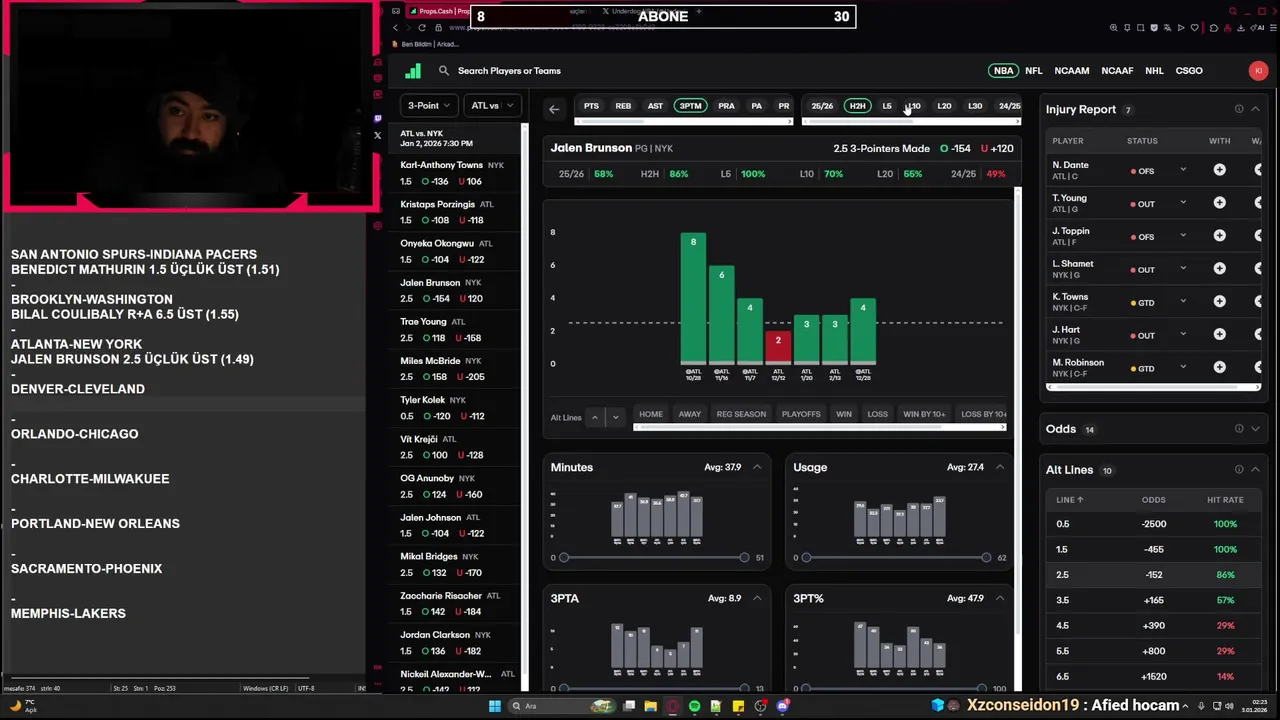1280x720 pixels.
Task: Collapse the Minutes chart card
Action: pyautogui.click(x=757, y=467)
